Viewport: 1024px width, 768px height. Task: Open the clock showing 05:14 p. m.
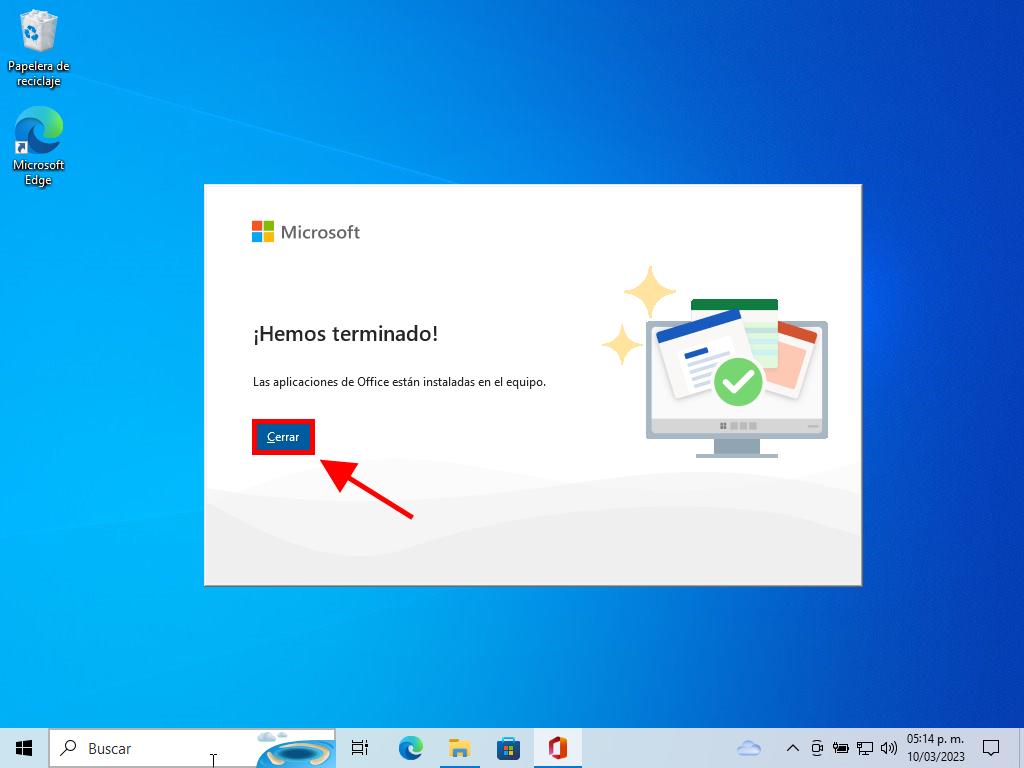coord(935,748)
